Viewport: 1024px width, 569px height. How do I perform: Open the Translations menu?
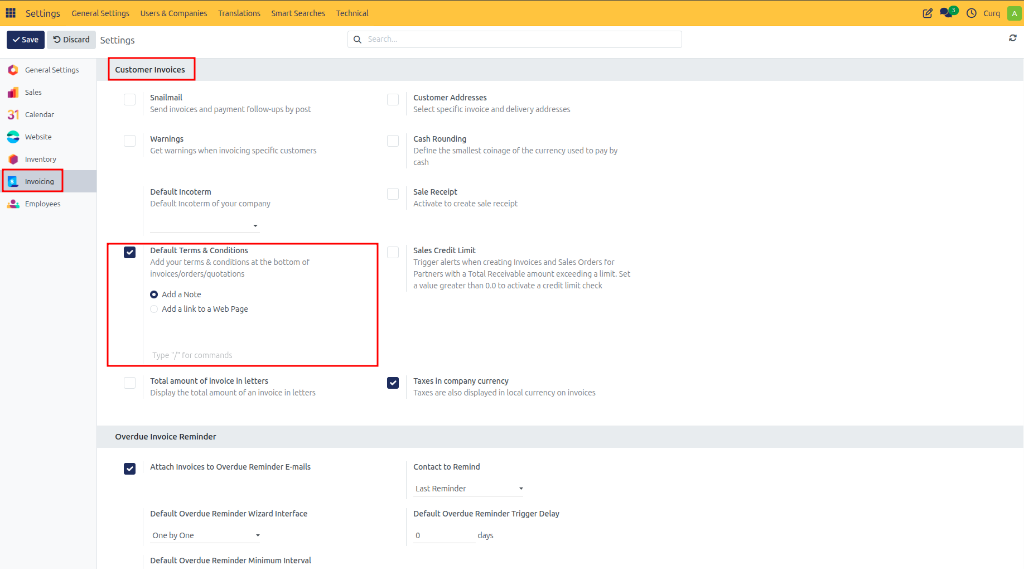click(x=239, y=13)
